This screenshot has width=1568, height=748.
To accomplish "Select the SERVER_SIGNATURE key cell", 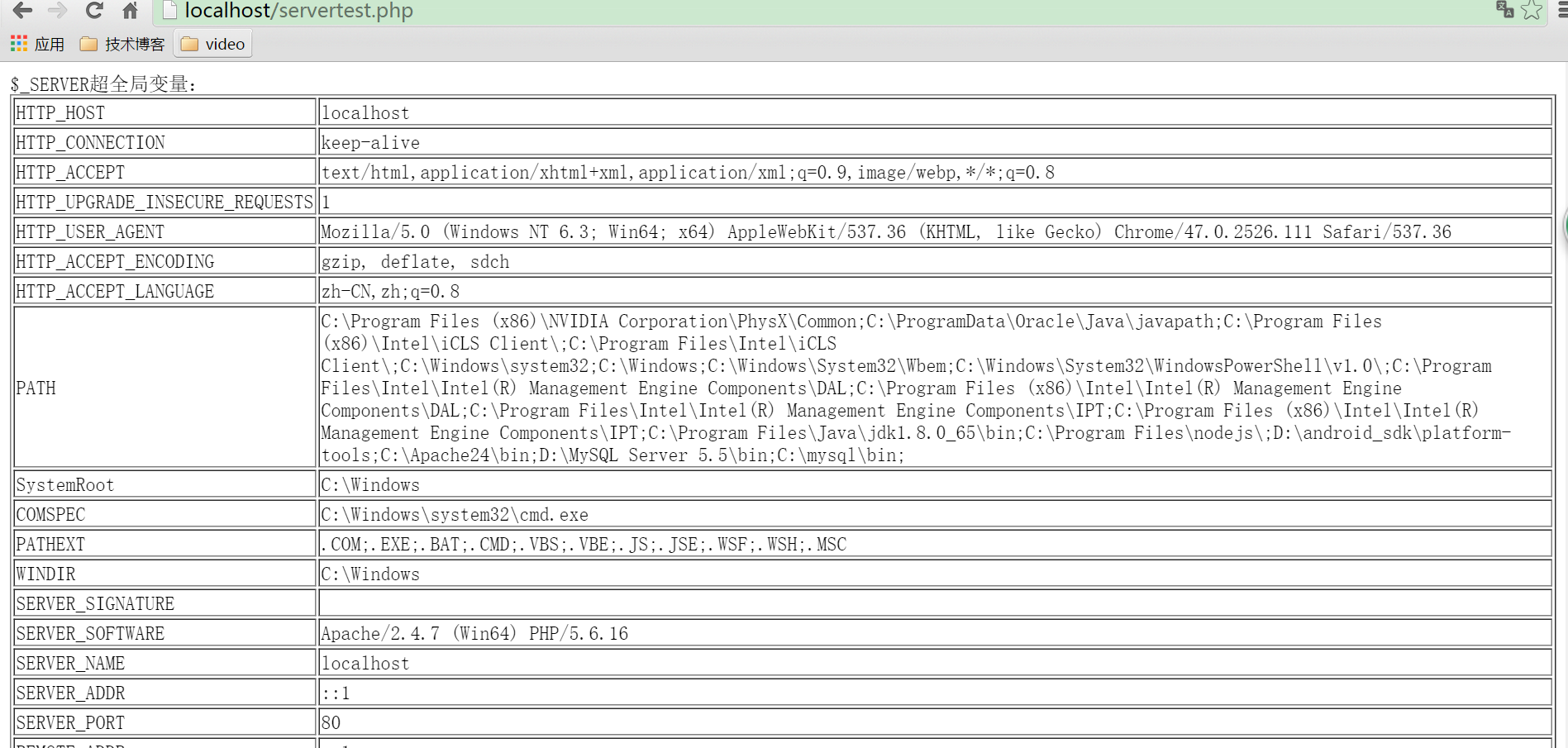I will click(164, 603).
